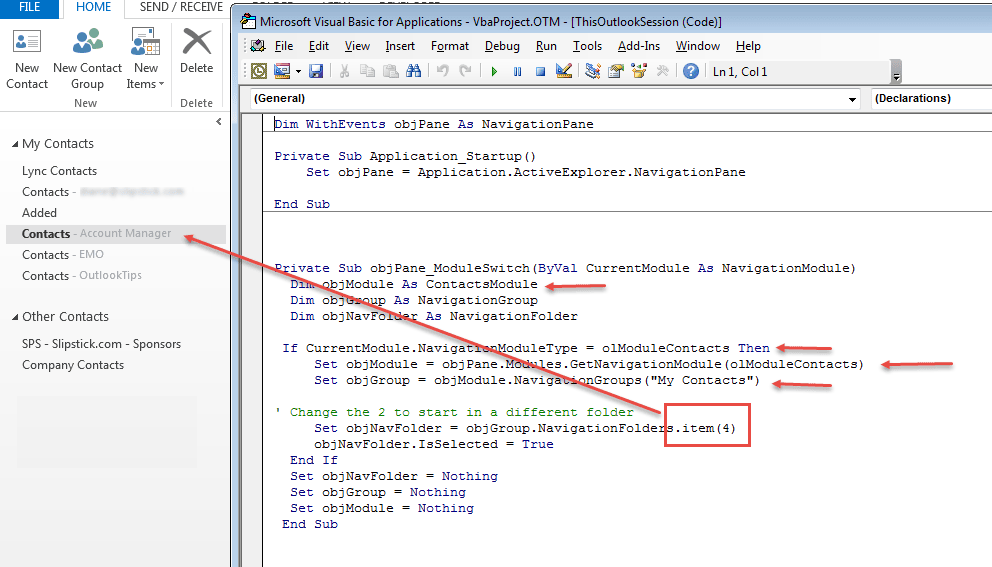Toggle Design Mode icon
Viewport: 992px width, 567px height.
click(564, 71)
